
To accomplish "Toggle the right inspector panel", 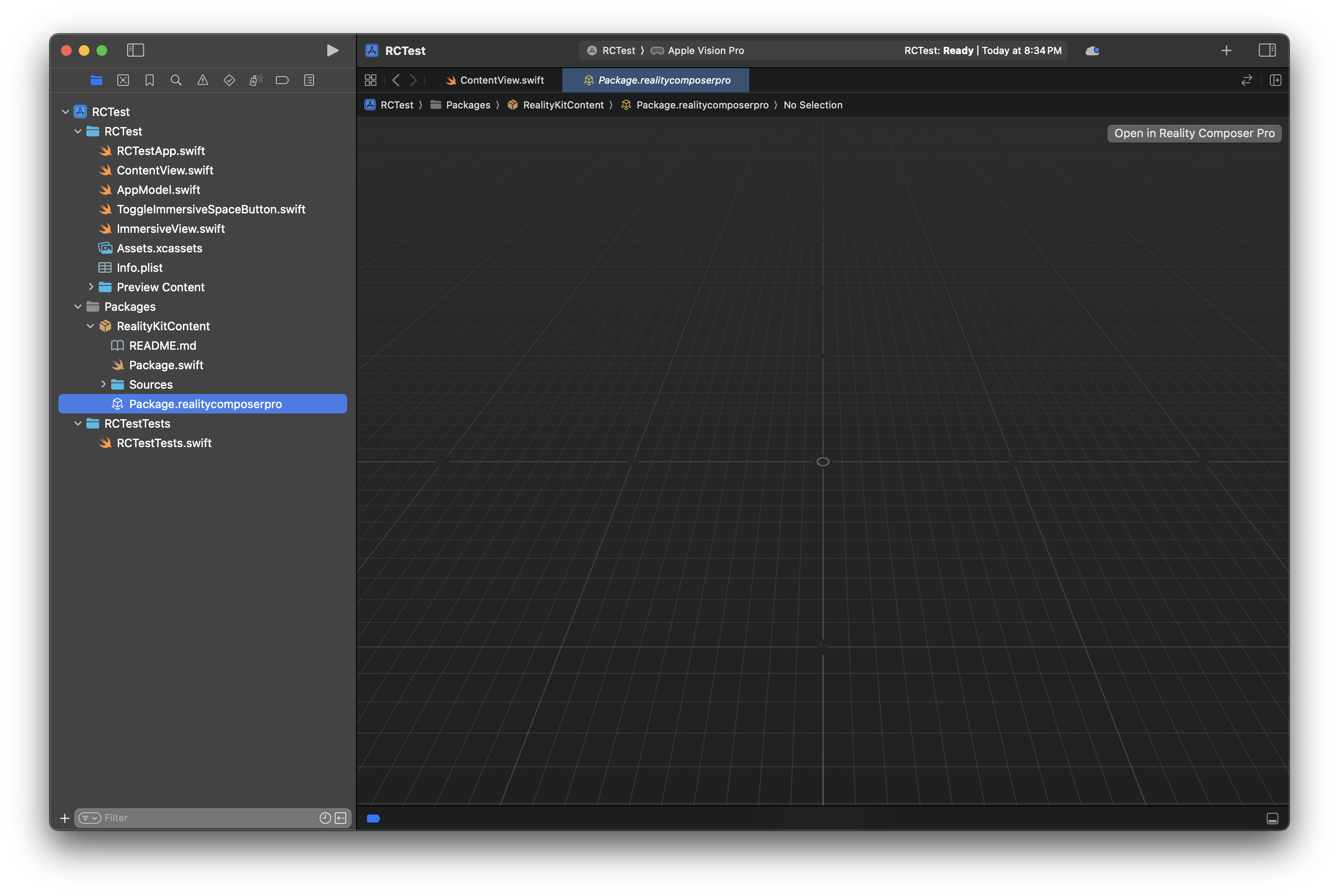I will (x=1266, y=51).
